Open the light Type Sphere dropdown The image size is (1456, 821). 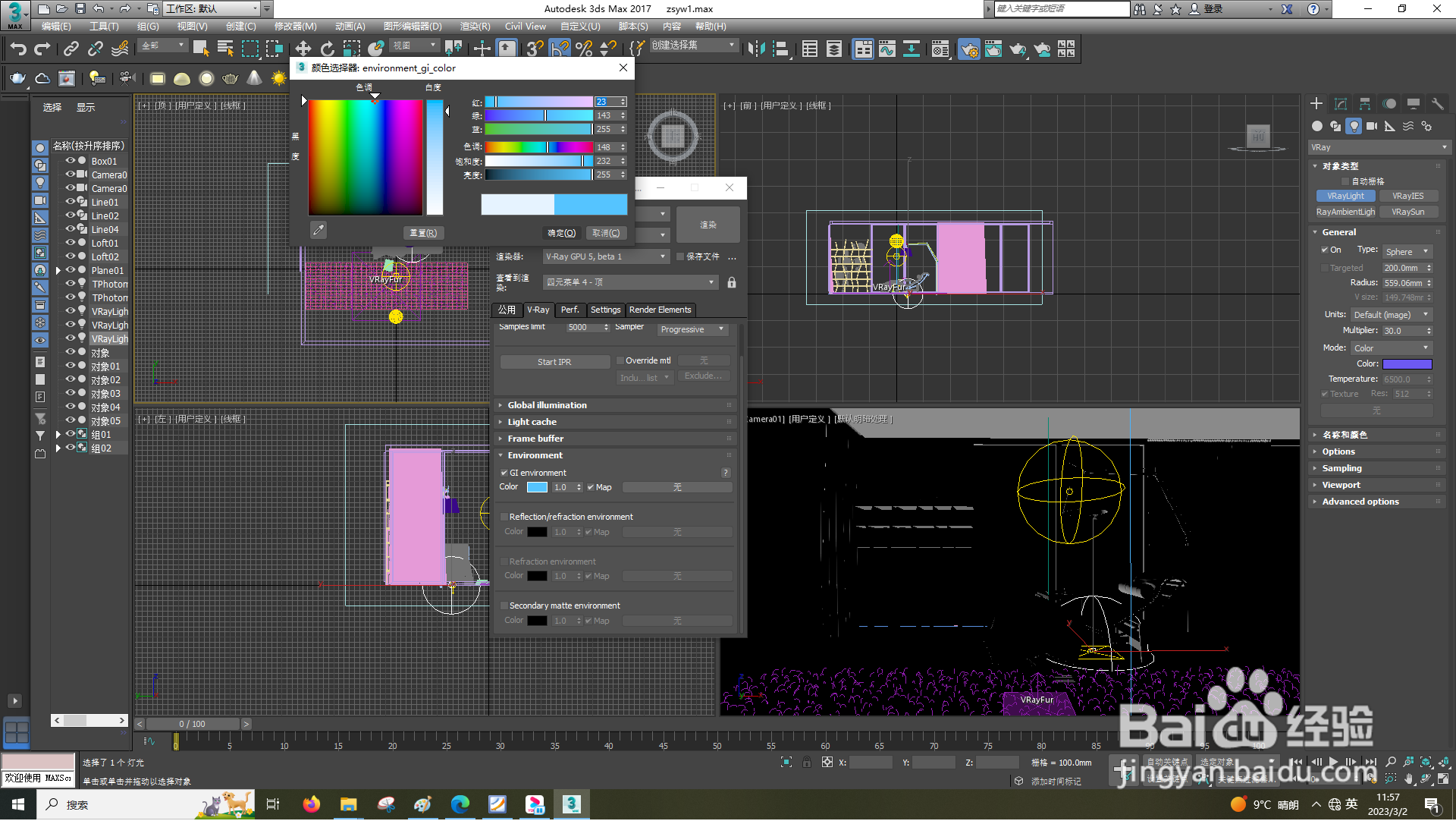(x=1407, y=252)
